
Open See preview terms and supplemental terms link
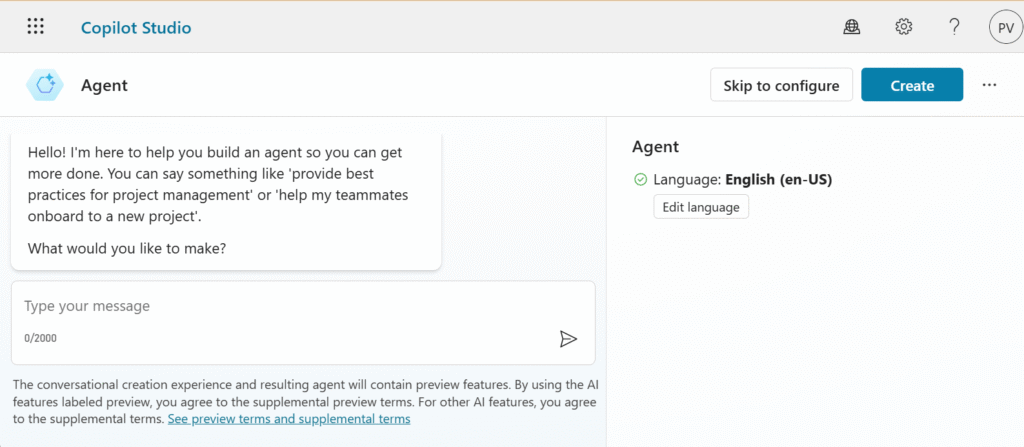tap(289, 419)
